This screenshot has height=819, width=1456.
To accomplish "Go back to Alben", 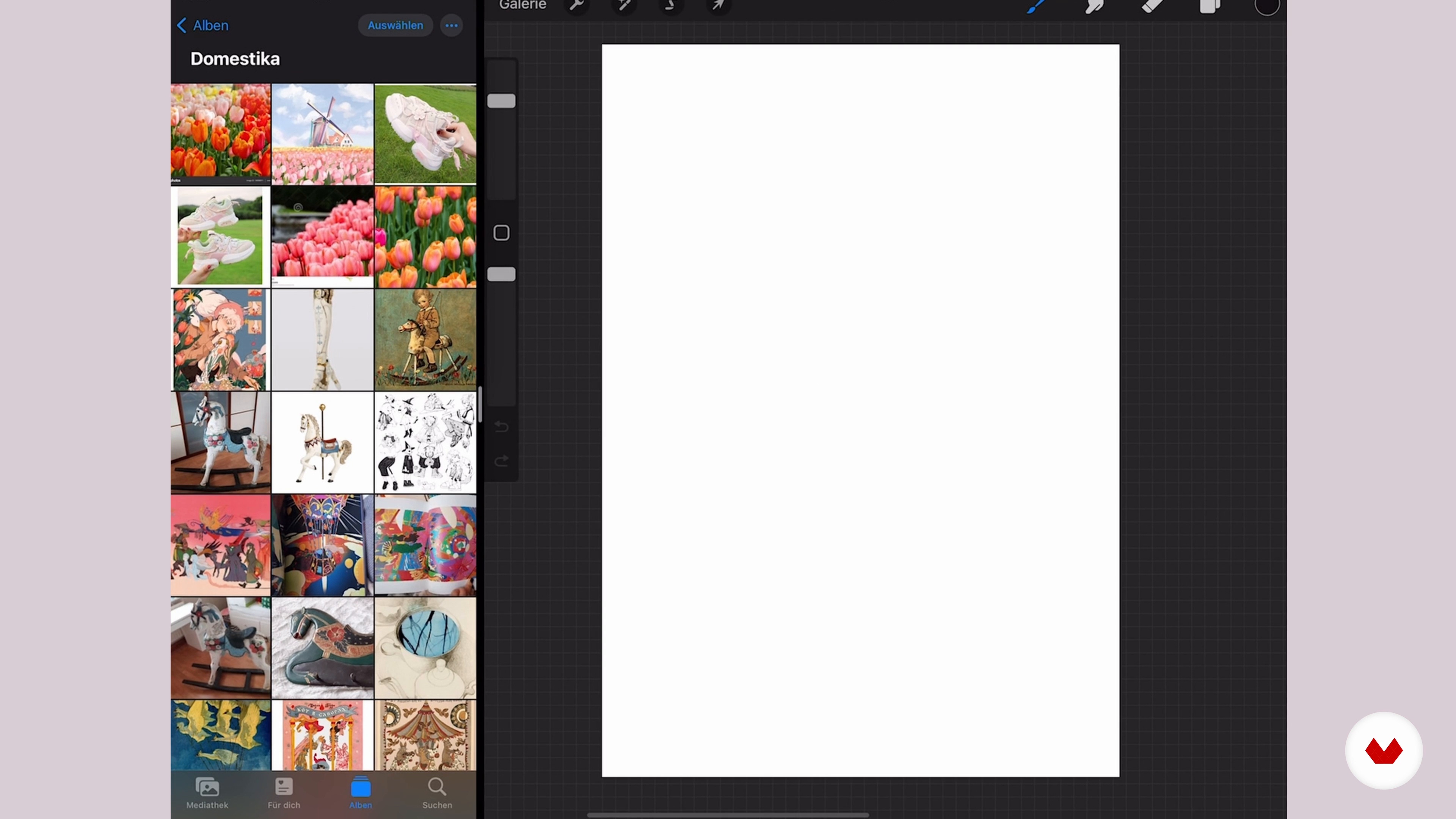I will (x=203, y=25).
